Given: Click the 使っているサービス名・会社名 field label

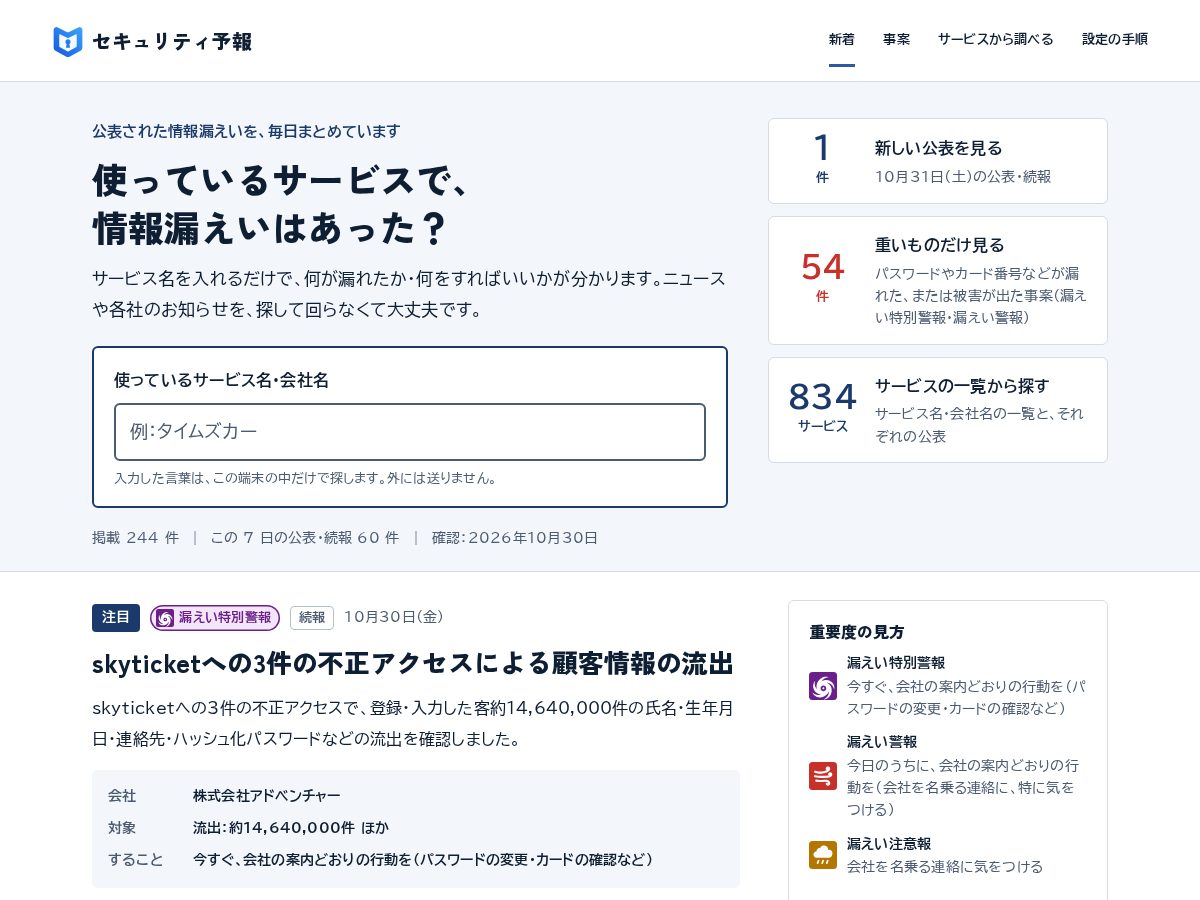Looking at the screenshot, I should [221, 380].
